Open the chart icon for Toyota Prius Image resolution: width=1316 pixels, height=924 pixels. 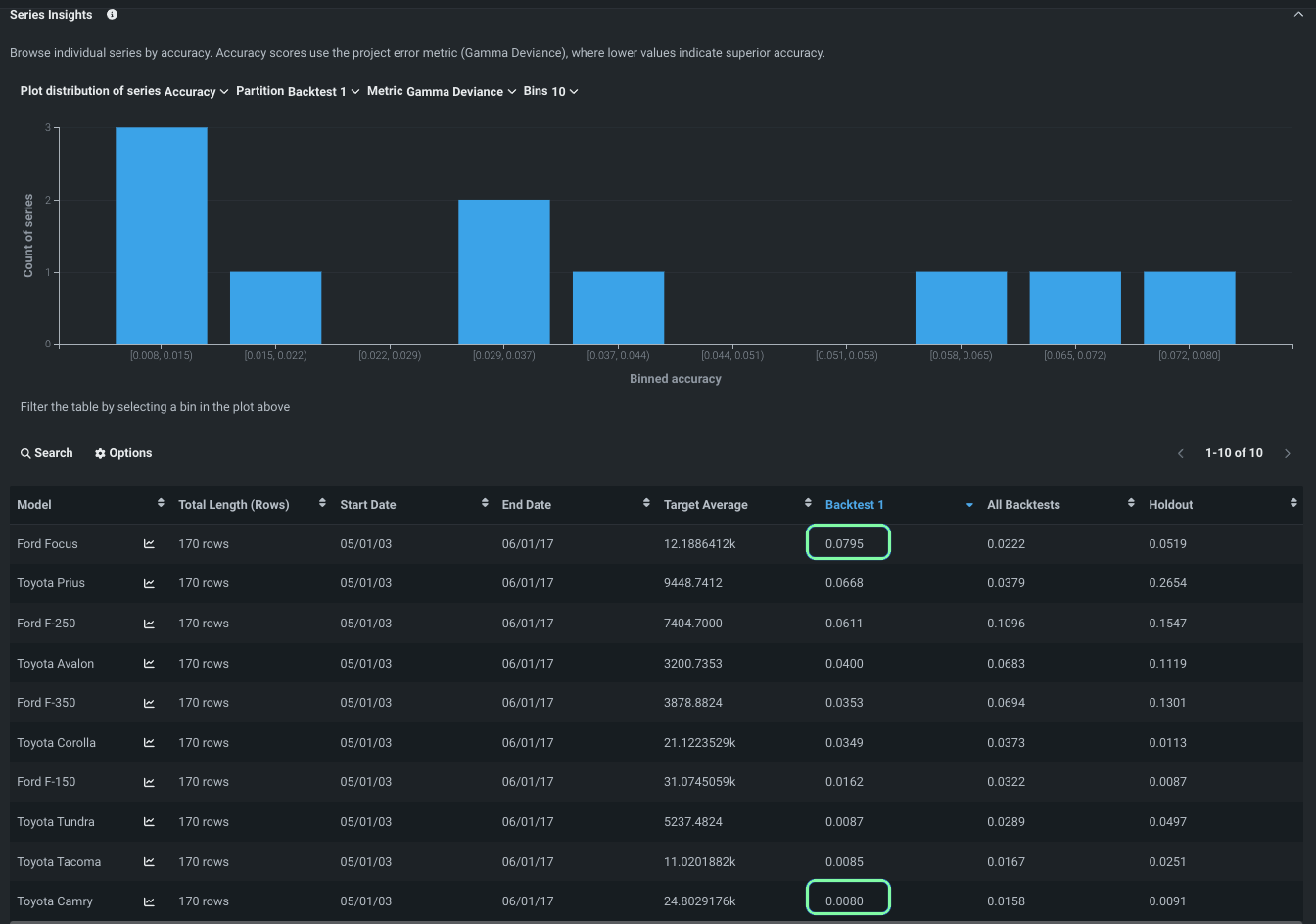coord(150,583)
